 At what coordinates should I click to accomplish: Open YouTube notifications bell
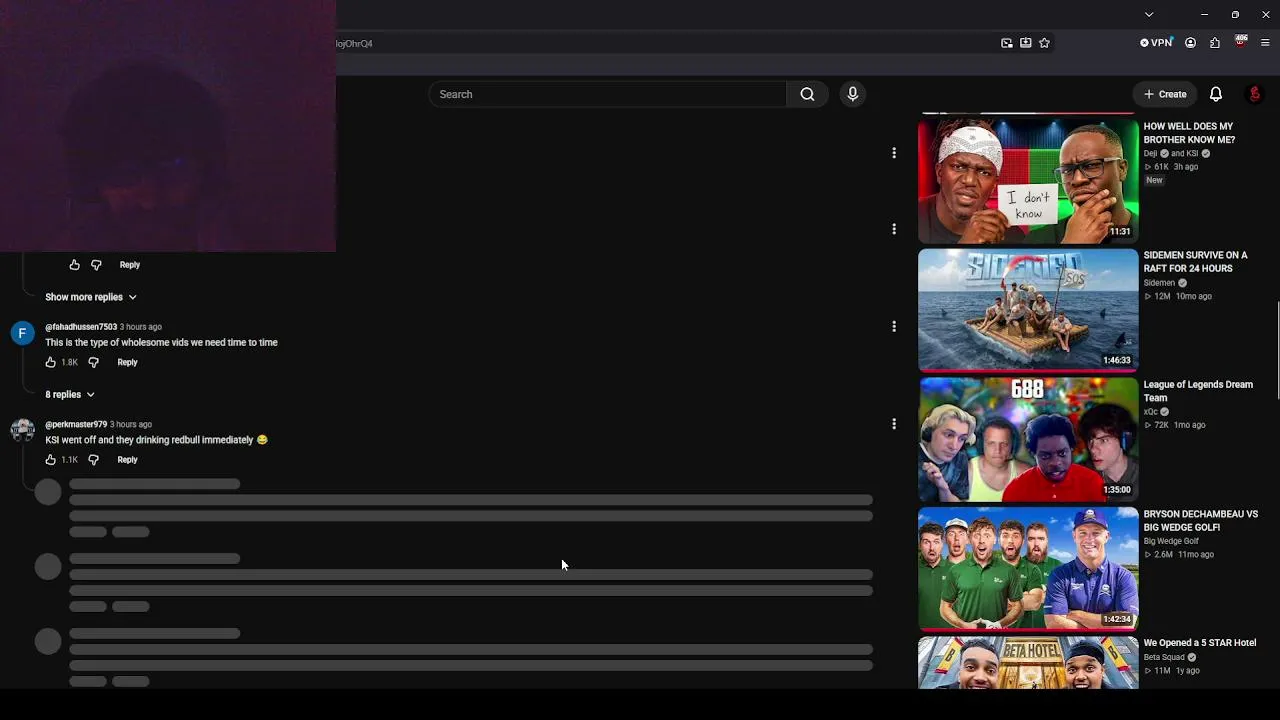click(1216, 94)
